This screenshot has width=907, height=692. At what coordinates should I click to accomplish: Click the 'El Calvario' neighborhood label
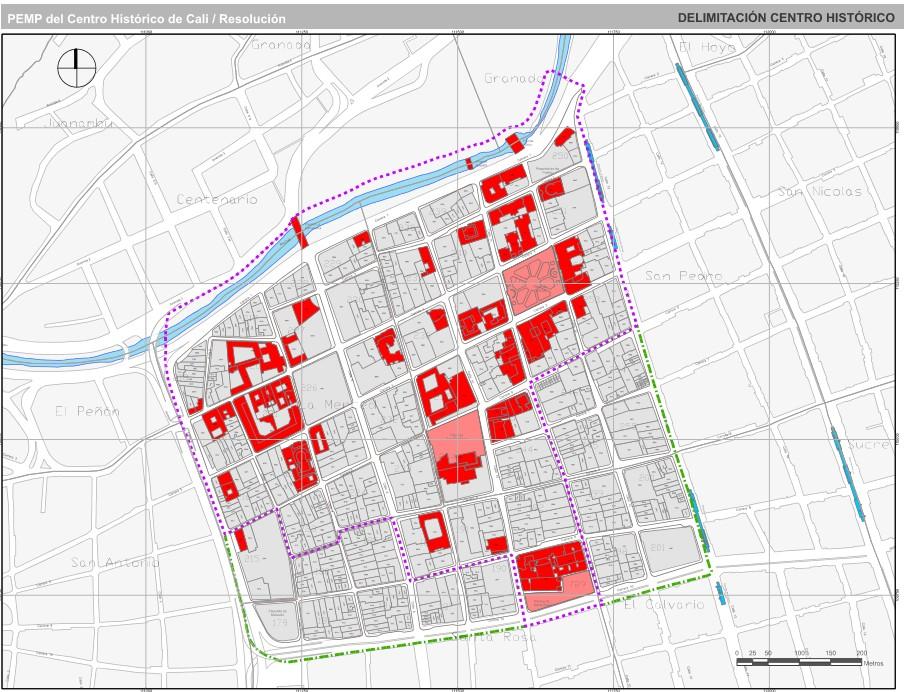tap(665, 605)
